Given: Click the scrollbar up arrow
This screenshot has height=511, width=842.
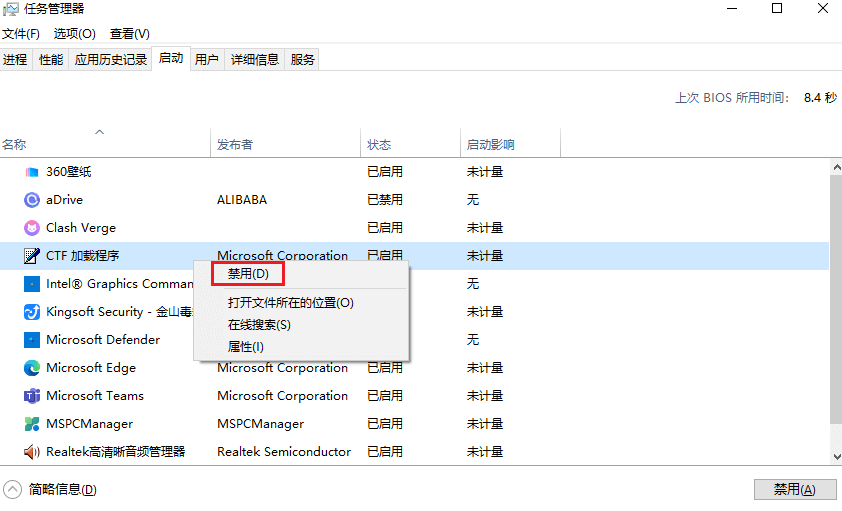Looking at the screenshot, I should coord(836,167).
